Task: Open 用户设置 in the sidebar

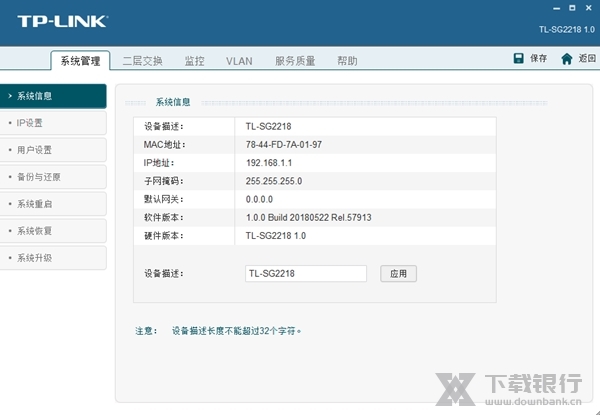Action: tap(53, 150)
